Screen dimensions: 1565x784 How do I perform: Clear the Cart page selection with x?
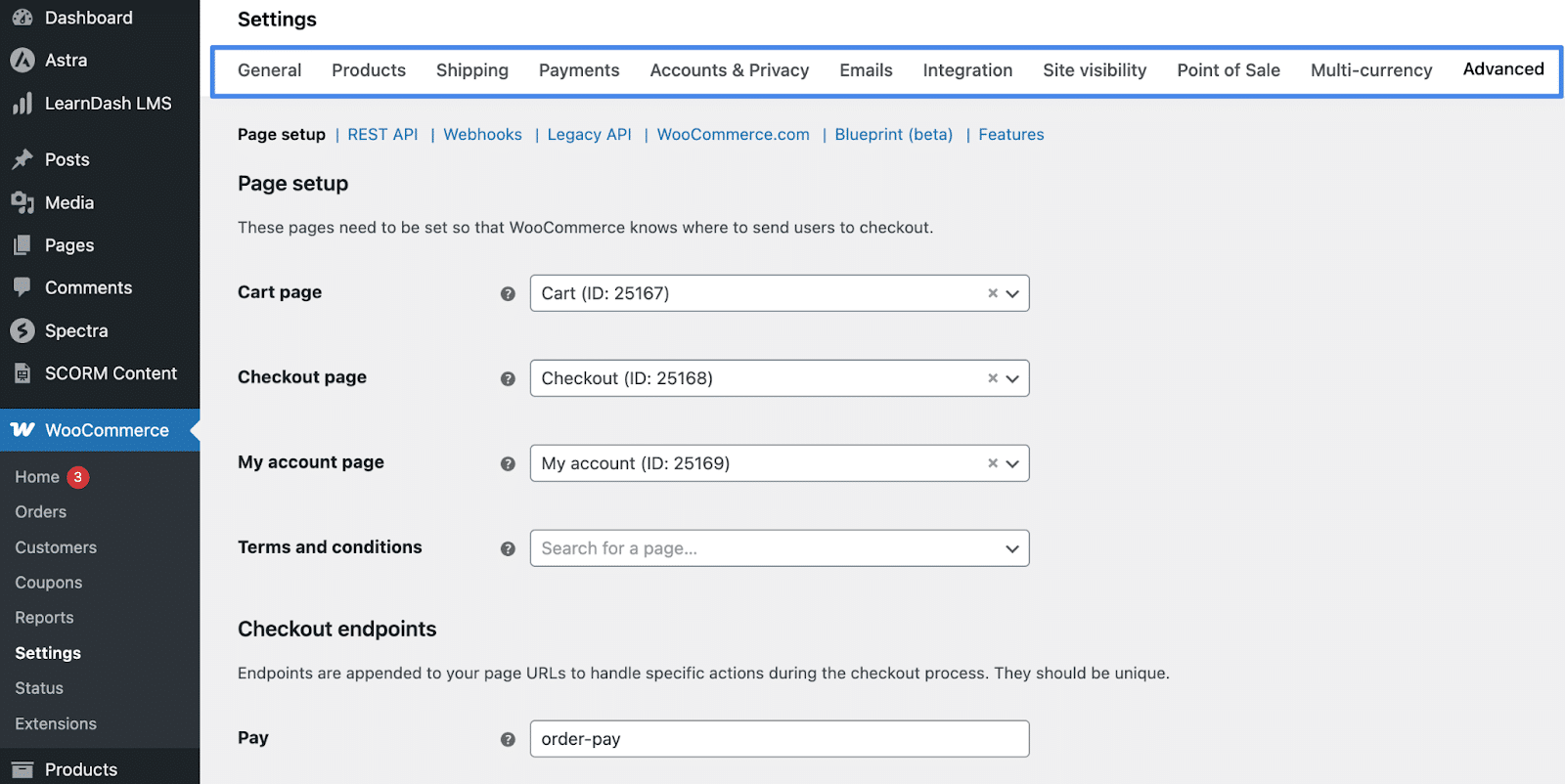[992, 293]
